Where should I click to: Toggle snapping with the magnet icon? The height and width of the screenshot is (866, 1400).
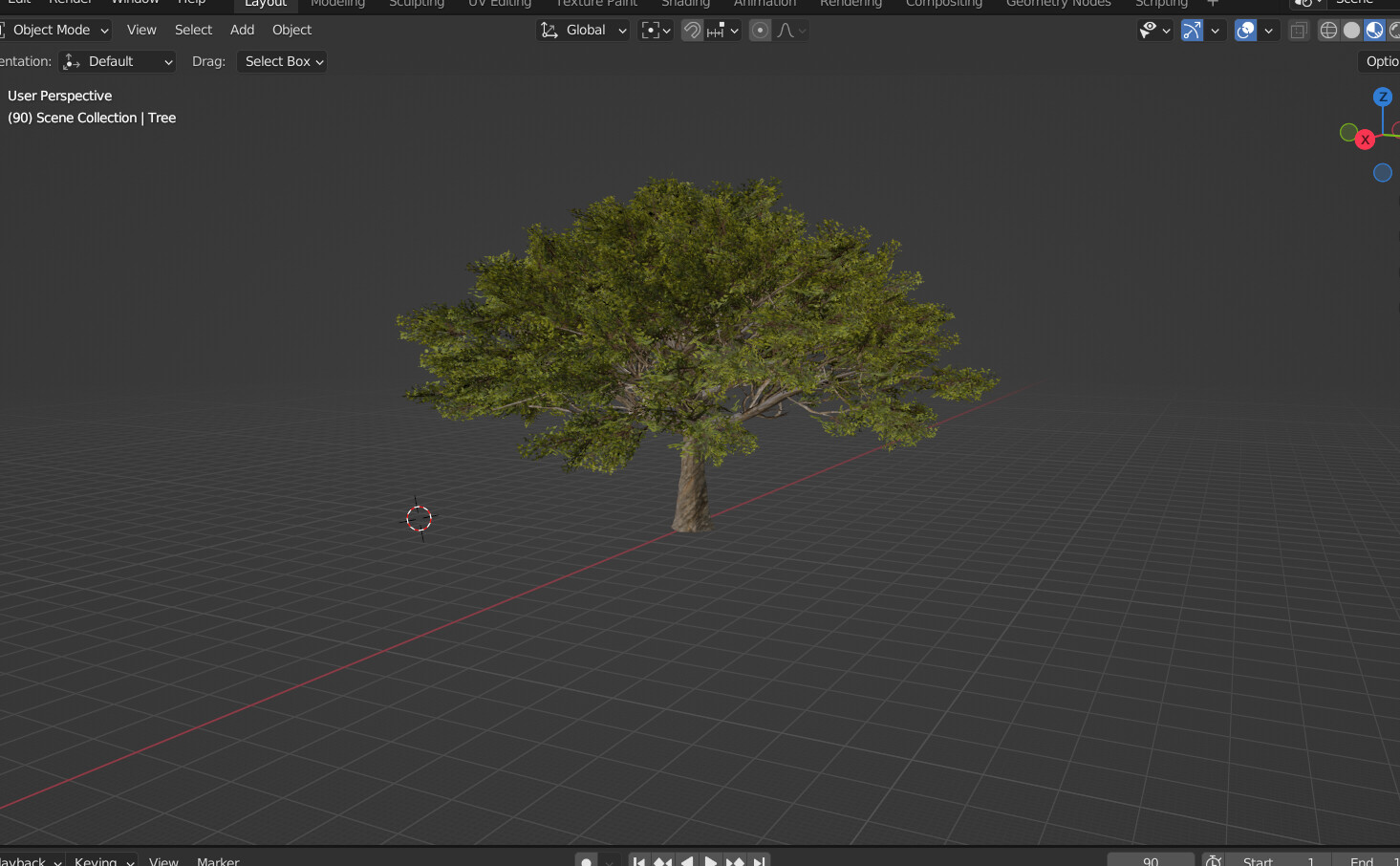691,30
